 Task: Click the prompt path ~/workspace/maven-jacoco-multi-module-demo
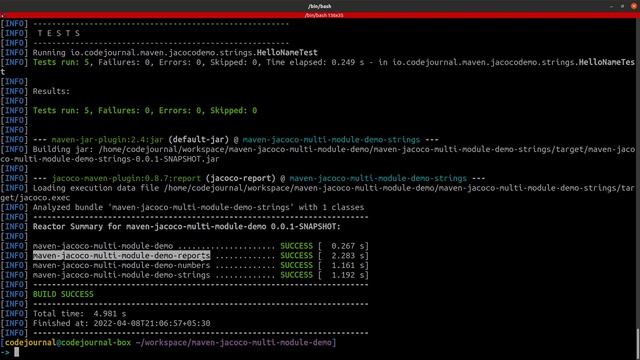pos(234,342)
